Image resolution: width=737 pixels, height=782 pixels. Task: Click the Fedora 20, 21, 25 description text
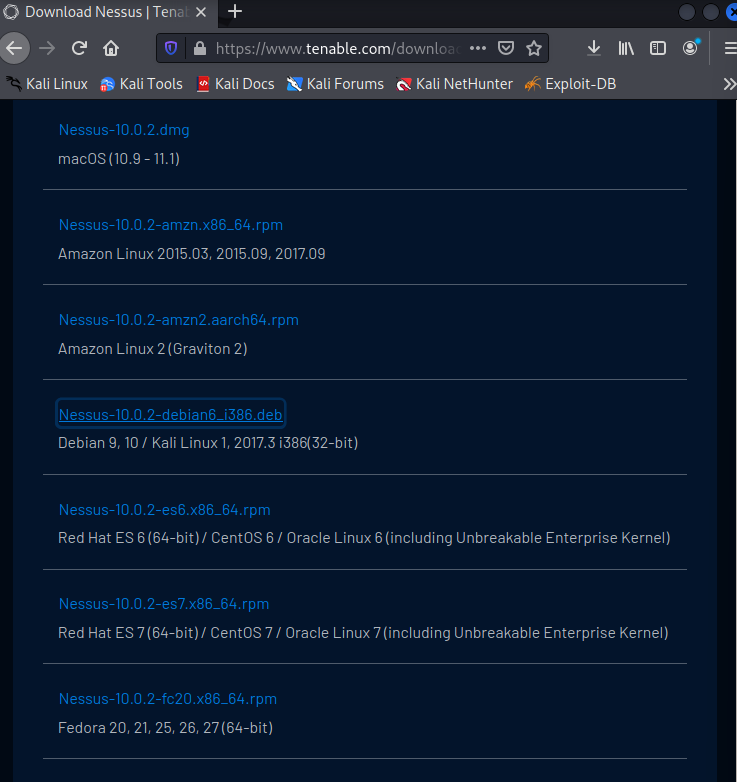[166, 728]
